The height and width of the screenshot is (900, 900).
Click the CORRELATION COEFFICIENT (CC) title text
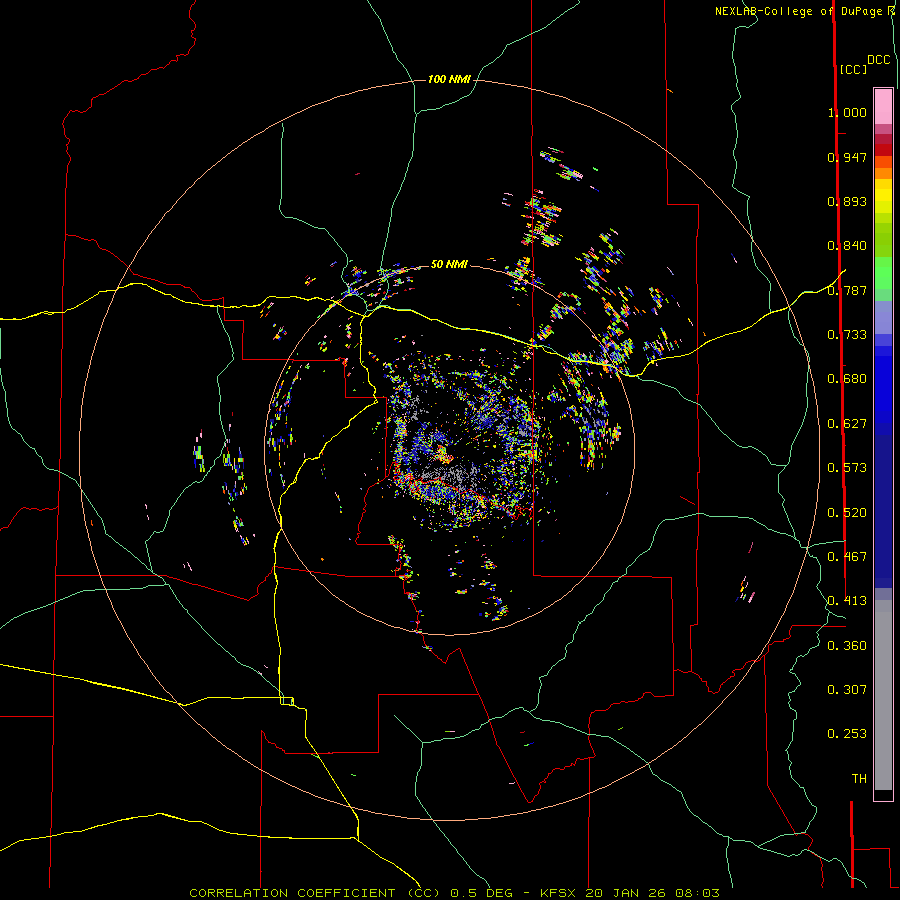coord(316,893)
